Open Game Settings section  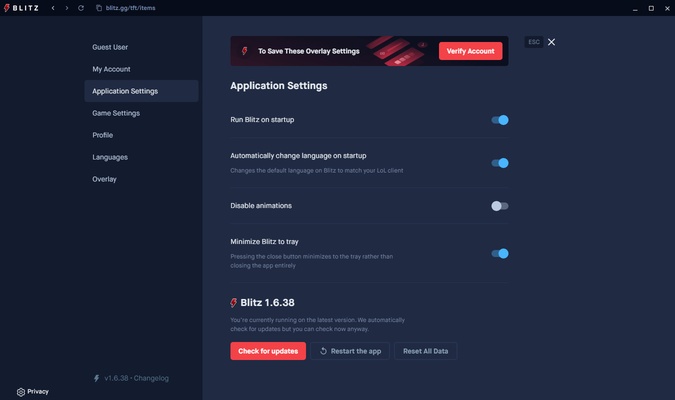(x=116, y=113)
